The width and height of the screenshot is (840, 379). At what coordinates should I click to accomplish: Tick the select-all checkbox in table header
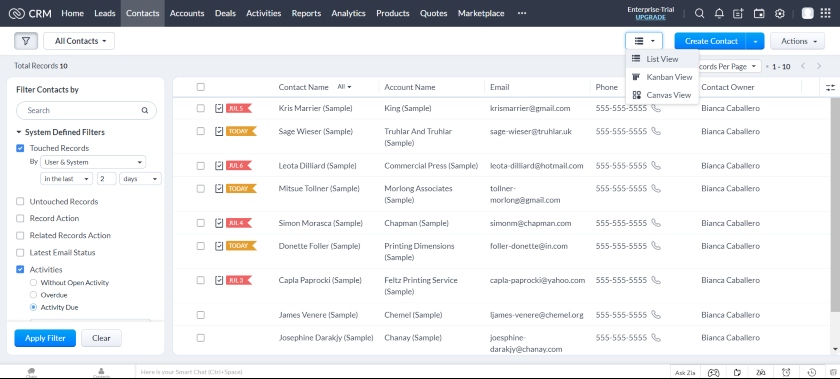pos(200,87)
